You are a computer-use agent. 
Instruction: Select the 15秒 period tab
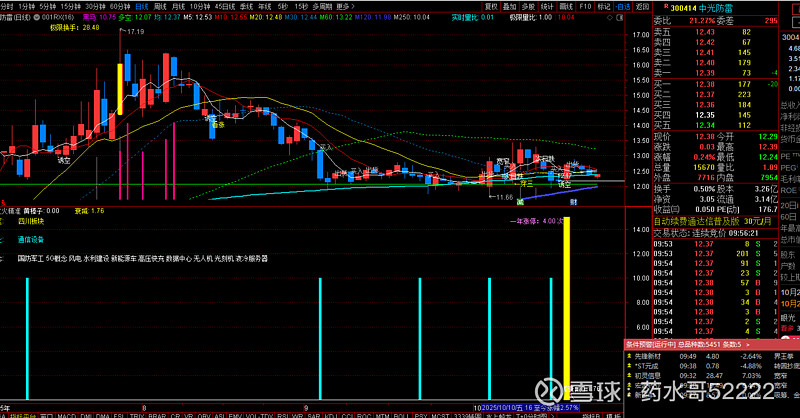301,7
